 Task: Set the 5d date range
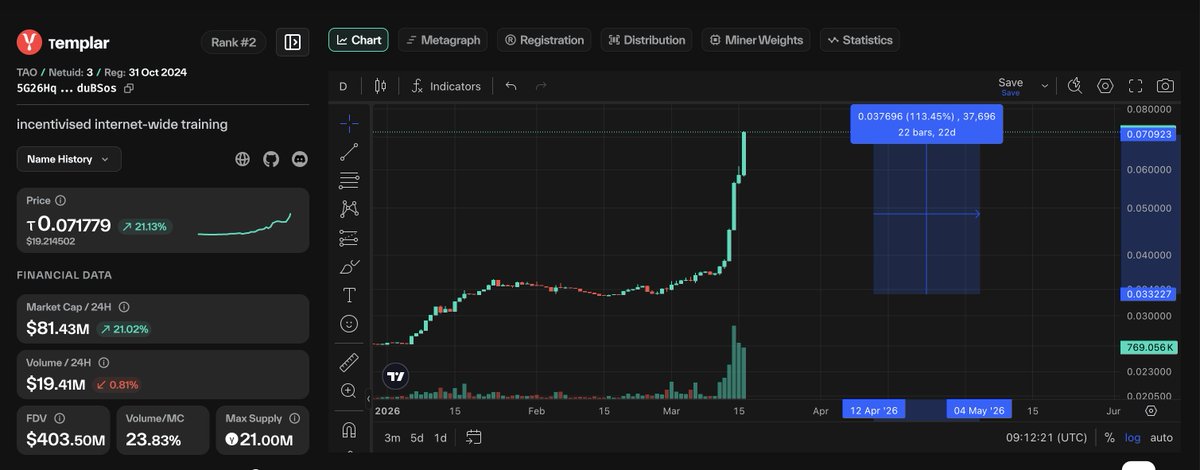(417, 437)
